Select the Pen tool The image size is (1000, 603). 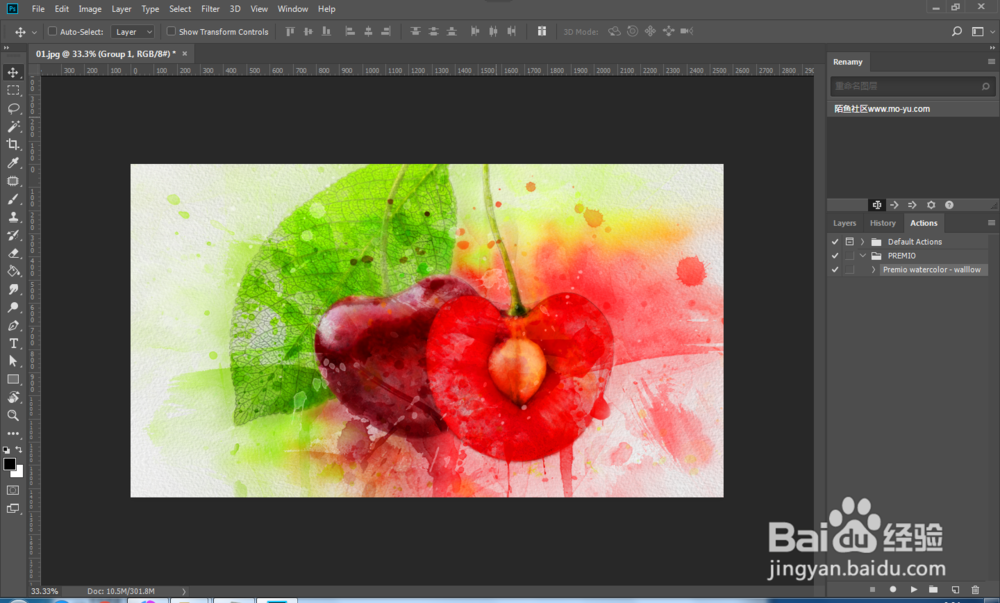(x=13, y=325)
